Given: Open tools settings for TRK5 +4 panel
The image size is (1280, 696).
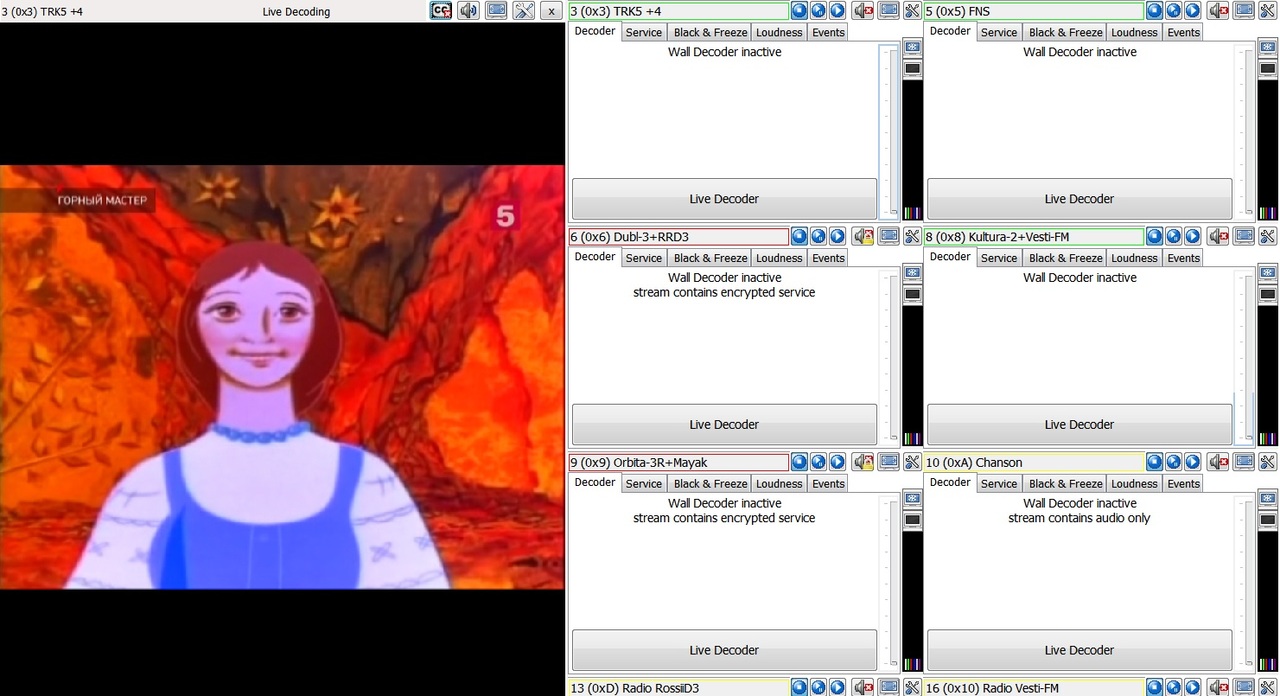Looking at the screenshot, I should (912, 11).
